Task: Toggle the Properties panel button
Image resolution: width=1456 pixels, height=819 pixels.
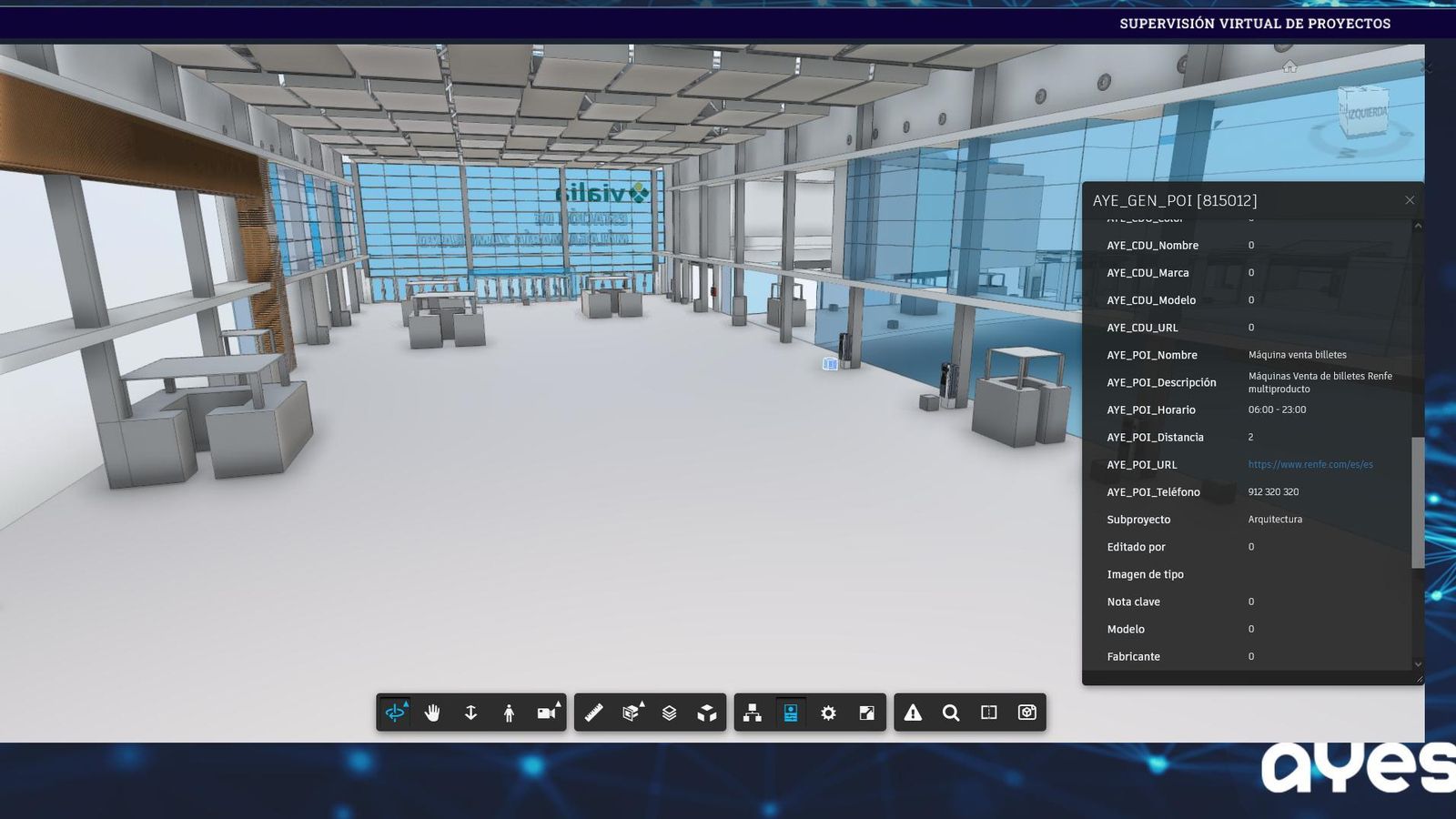Action: 791,713
